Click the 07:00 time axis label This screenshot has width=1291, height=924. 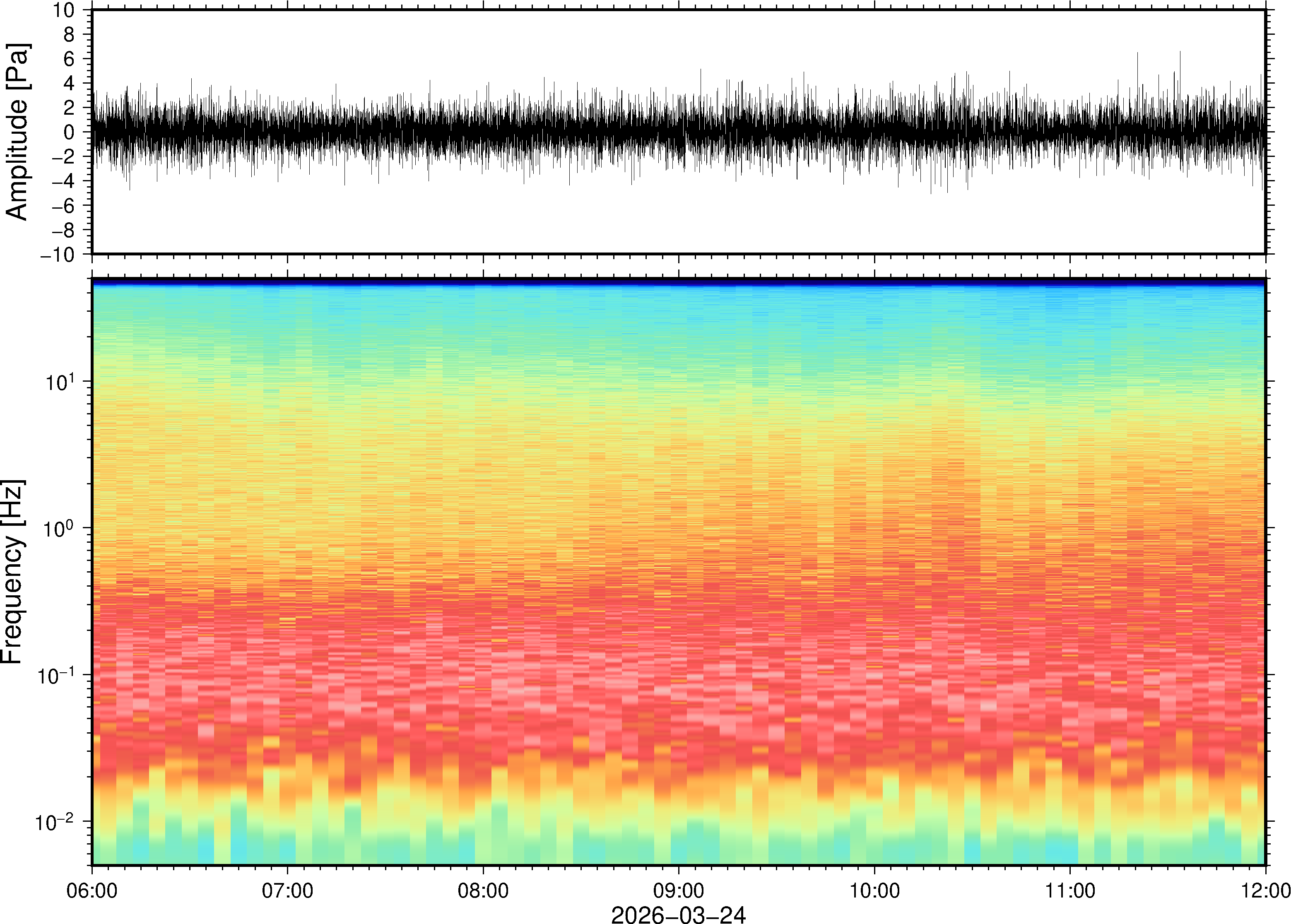pos(287,890)
